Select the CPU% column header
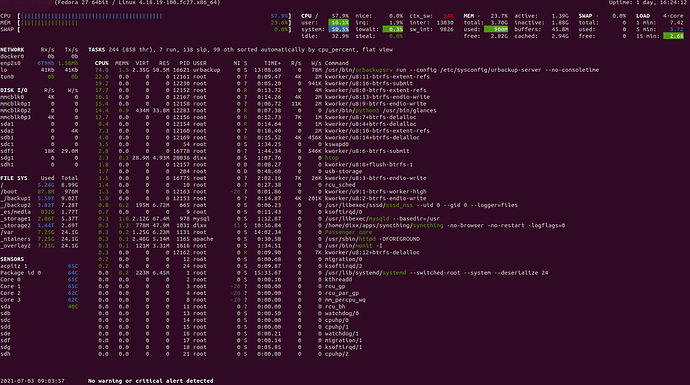 [x=102, y=63]
